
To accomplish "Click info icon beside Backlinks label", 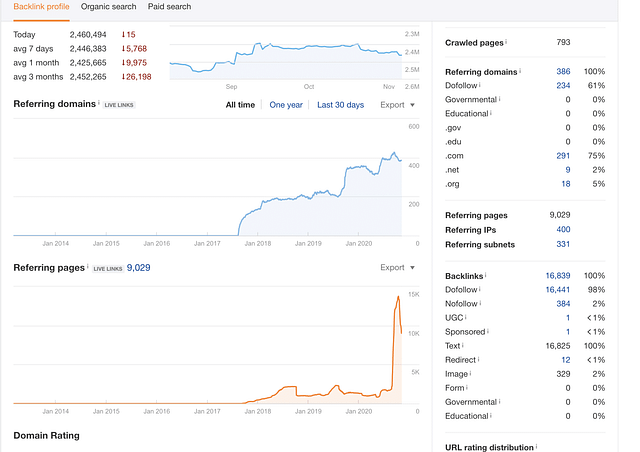I will click(486, 275).
